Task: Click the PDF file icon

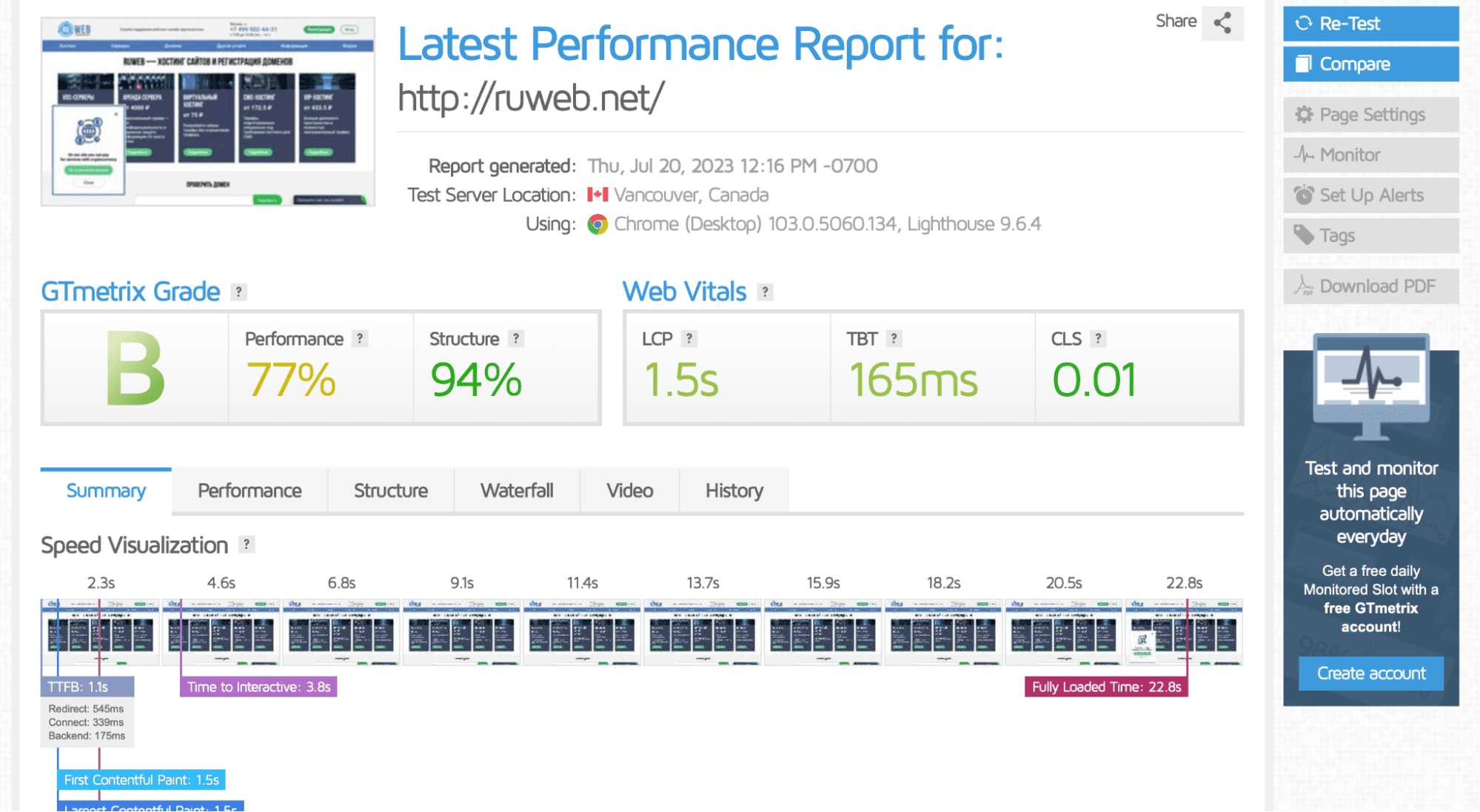Action: point(1304,286)
